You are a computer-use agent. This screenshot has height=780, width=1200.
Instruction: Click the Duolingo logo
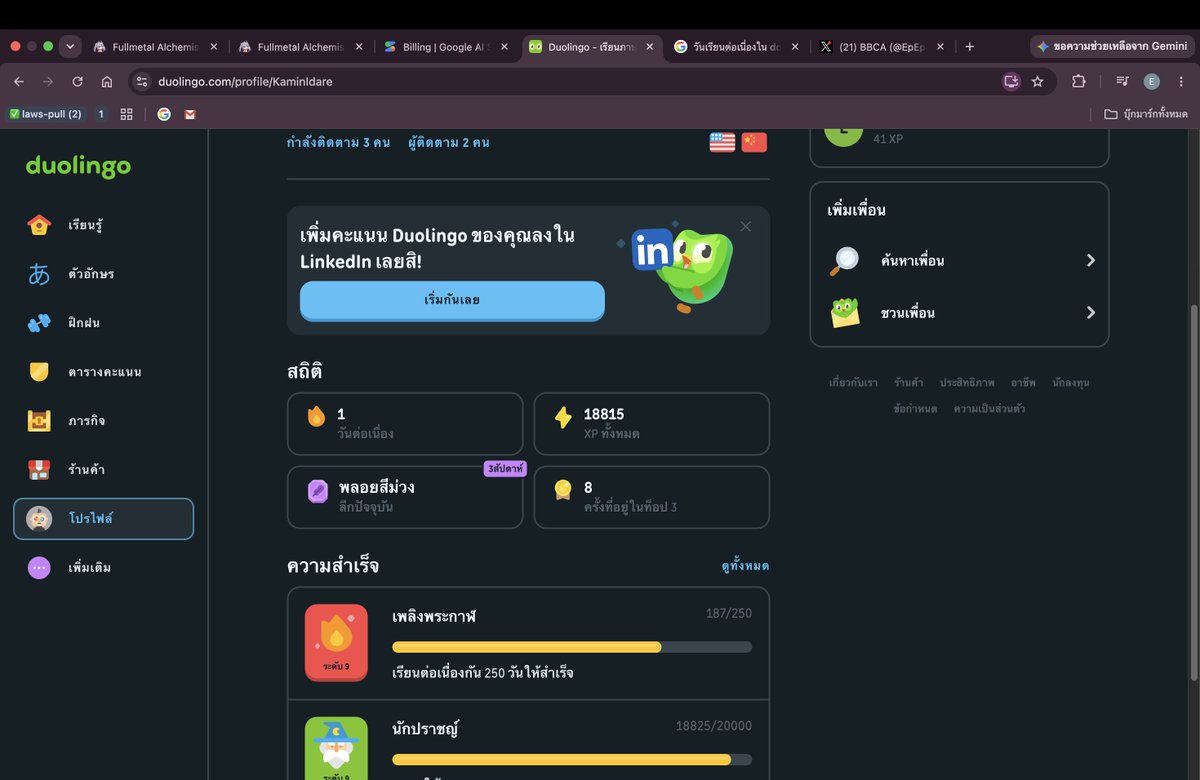(x=78, y=166)
